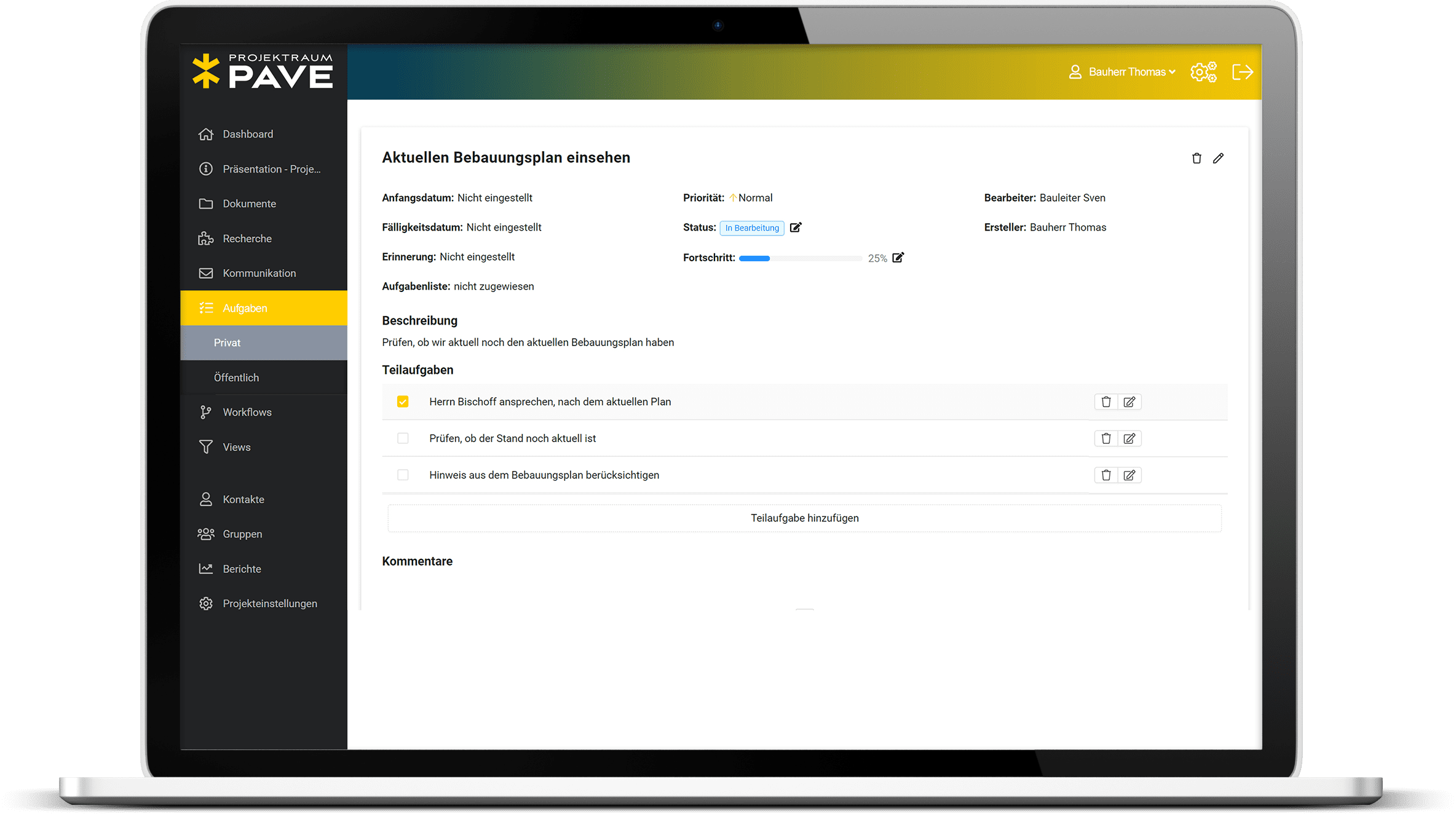The height and width of the screenshot is (814, 1456).
Task: Click Priorität value 'Normal'
Action: [755, 198]
